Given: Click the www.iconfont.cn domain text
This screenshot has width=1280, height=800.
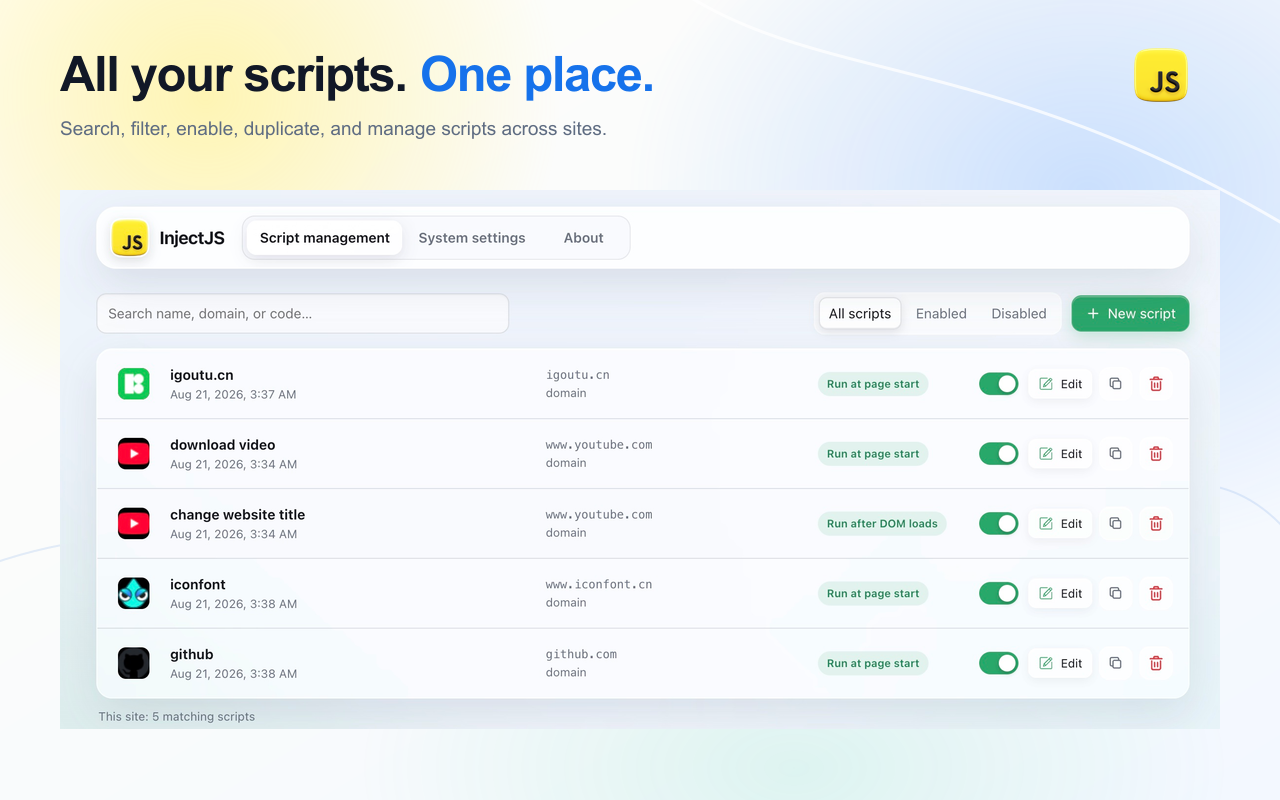Looking at the screenshot, I should pyautogui.click(x=599, y=584).
